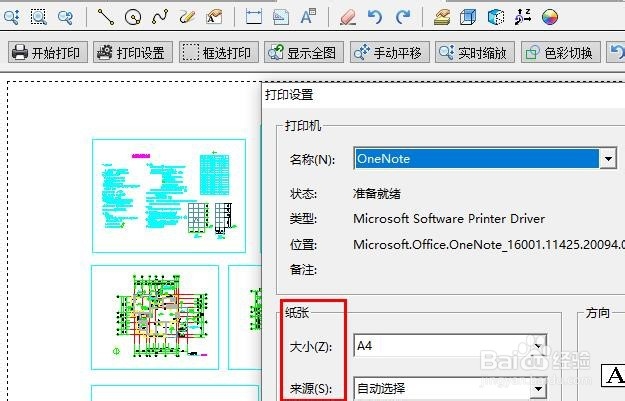Click the Microsoft Software Printer Driver text

point(449,219)
